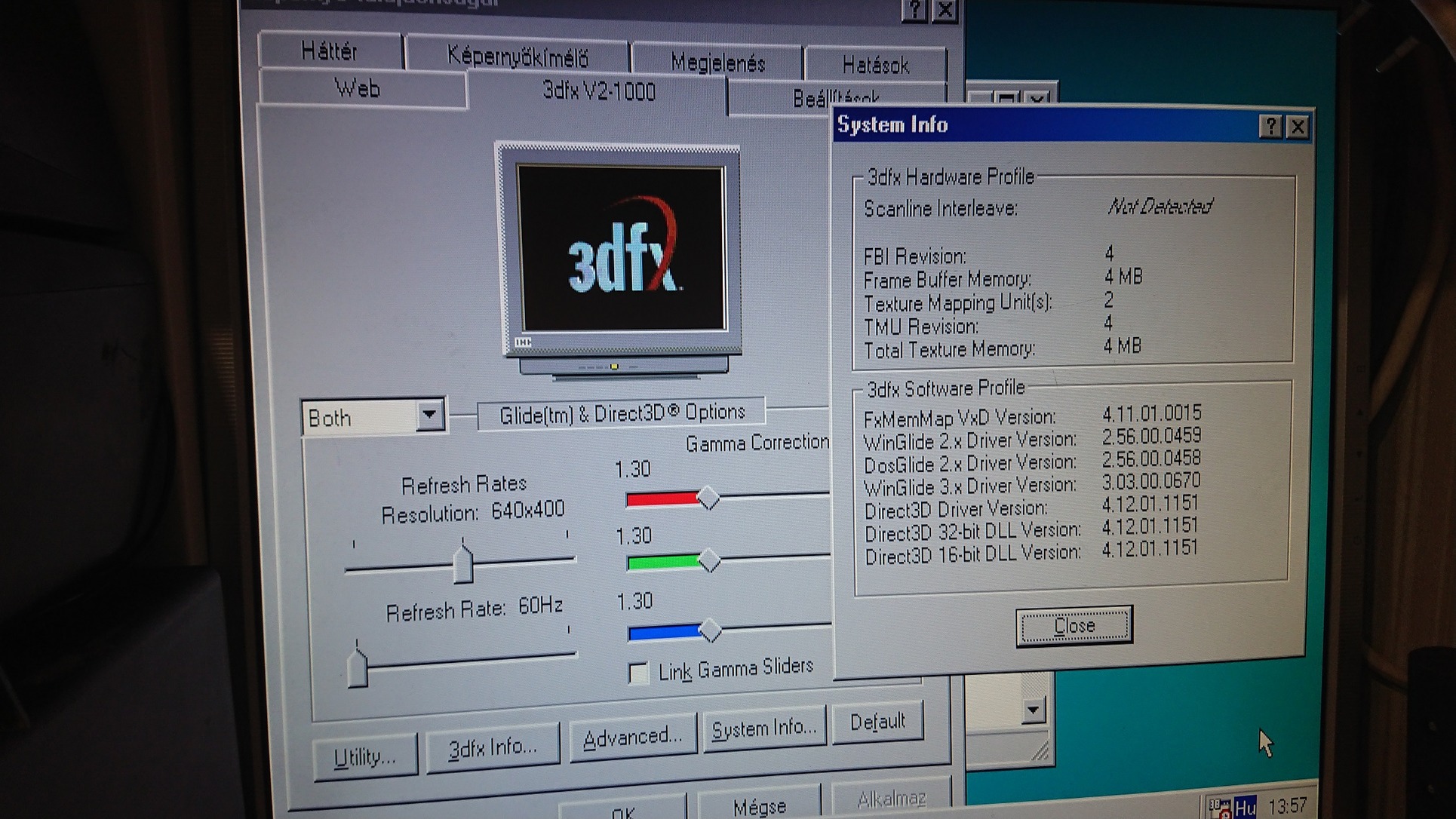Click the background window scrollbar down arrow
This screenshot has height=819, width=1456.
[1033, 710]
